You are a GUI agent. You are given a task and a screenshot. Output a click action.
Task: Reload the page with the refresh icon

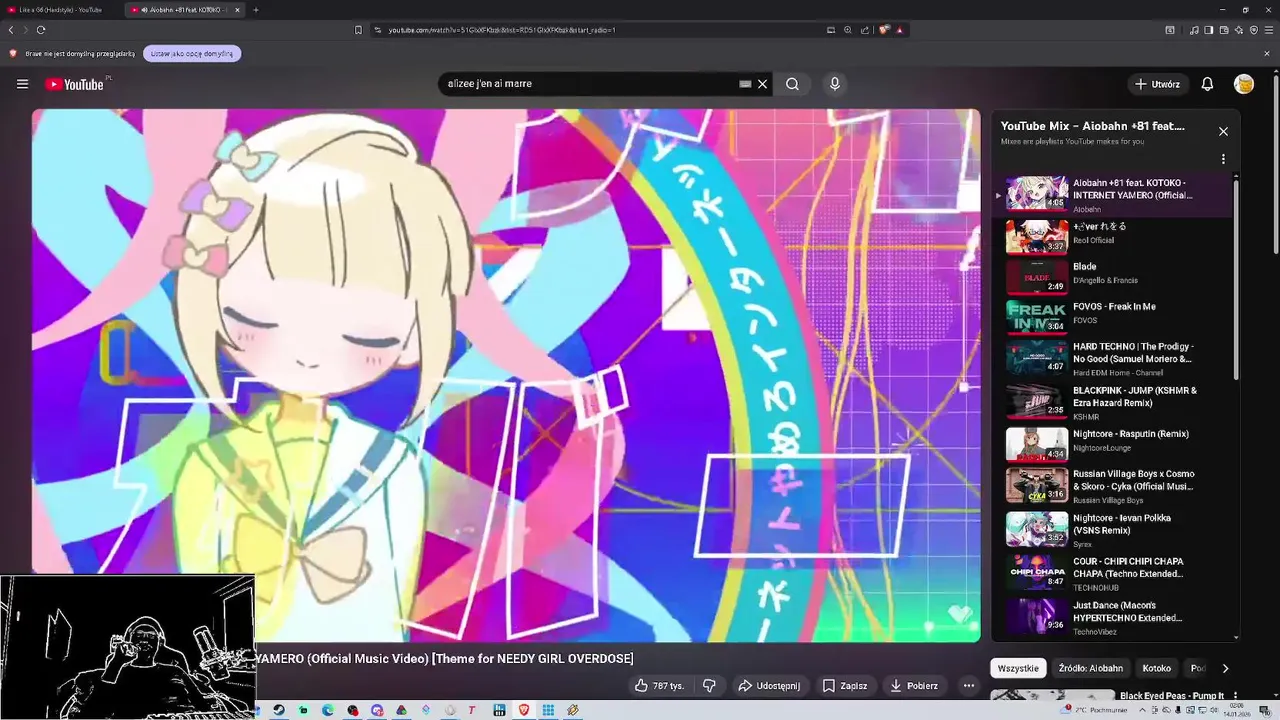[x=41, y=30]
